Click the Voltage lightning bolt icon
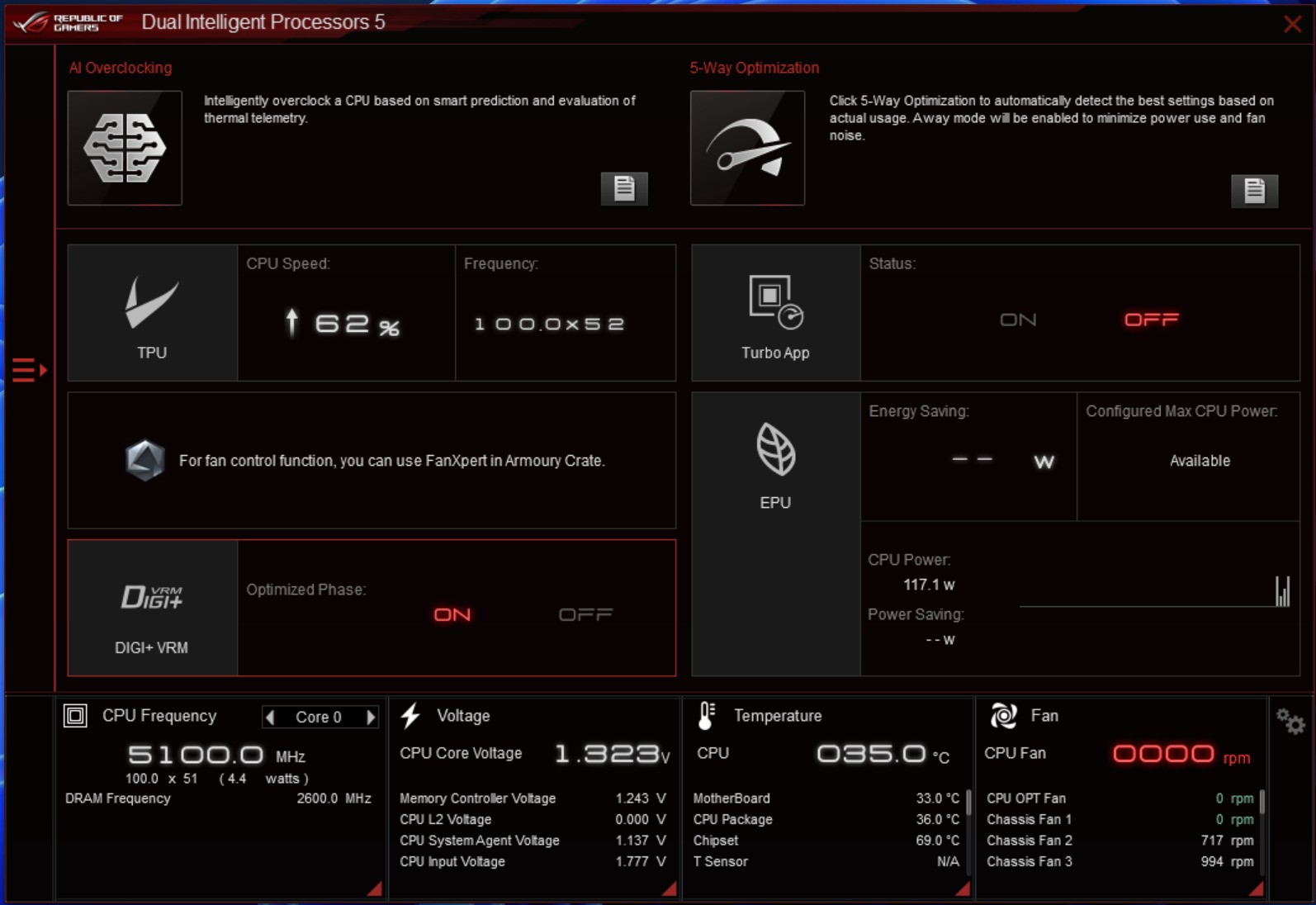 tap(410, 716)
